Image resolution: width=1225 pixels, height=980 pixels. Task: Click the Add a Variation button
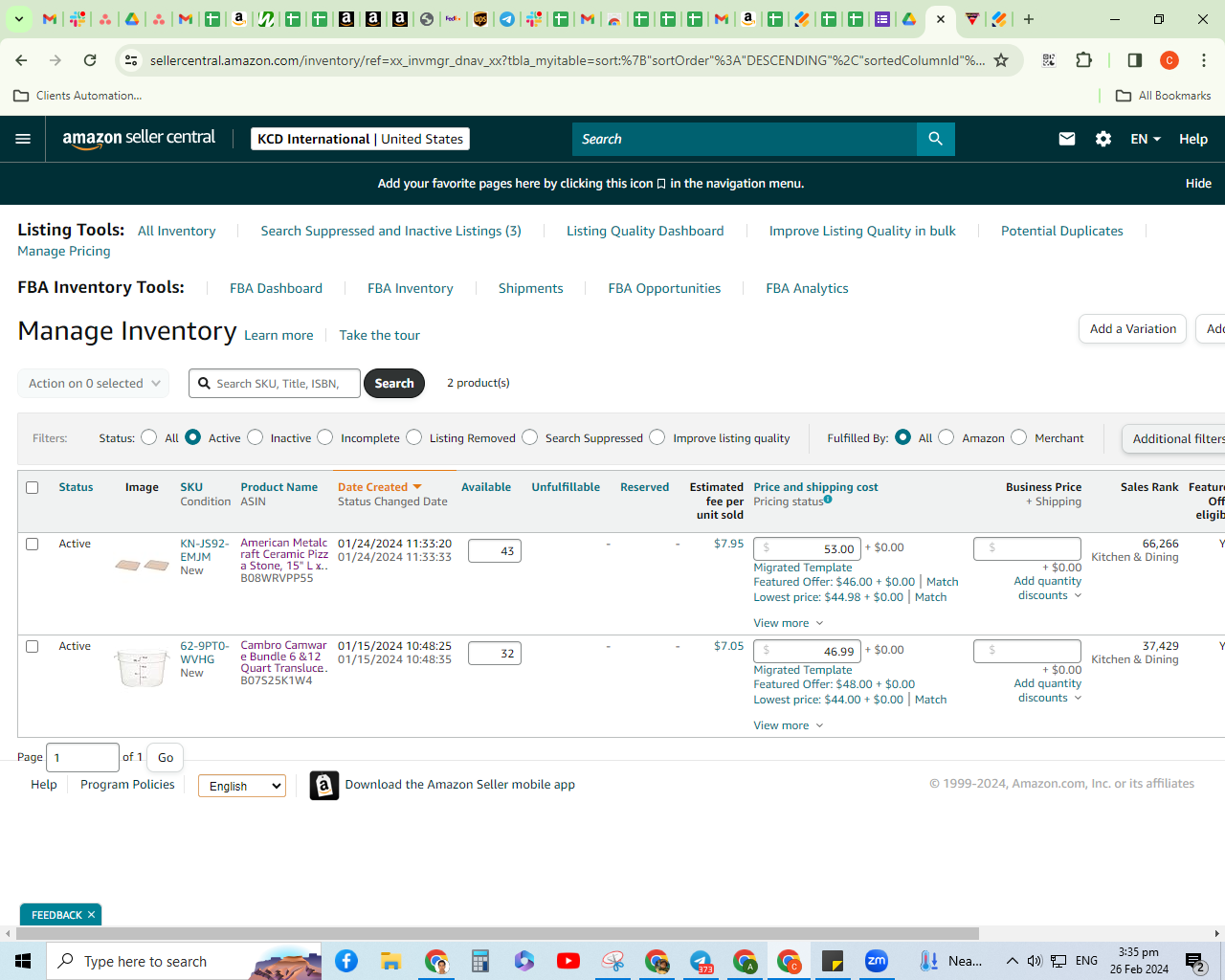pyautogui.click(x=1132, y=328)
